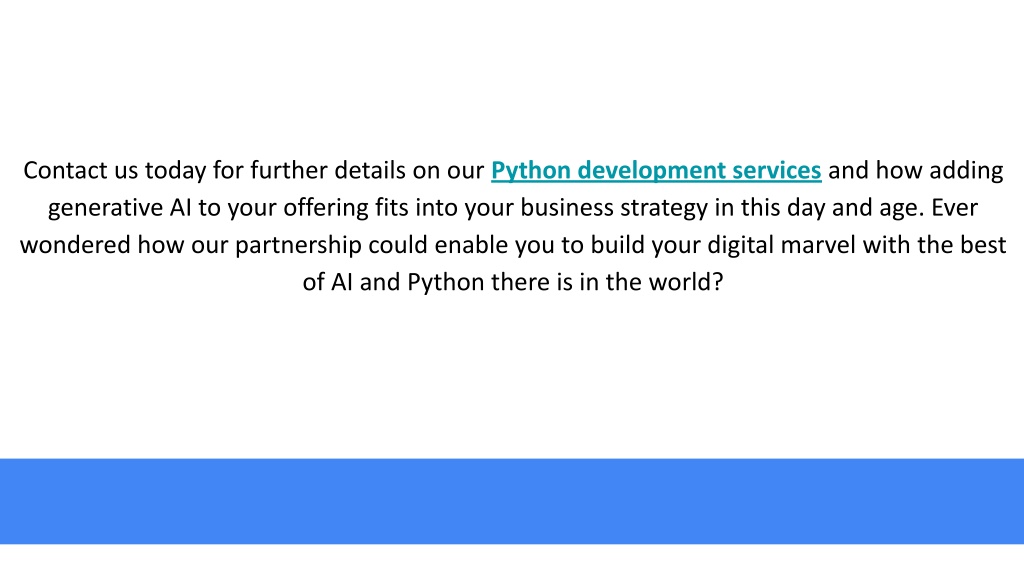Click the word "Ever" ending the second line
The width and height of the screenshot is (1024, 576).
(x=954, y=207)
